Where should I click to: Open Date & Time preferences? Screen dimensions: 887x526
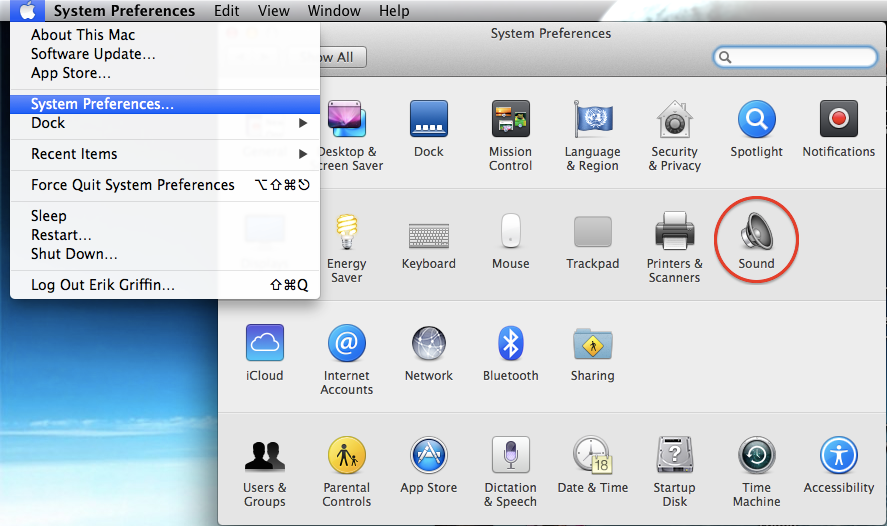(x=592, y=465)
